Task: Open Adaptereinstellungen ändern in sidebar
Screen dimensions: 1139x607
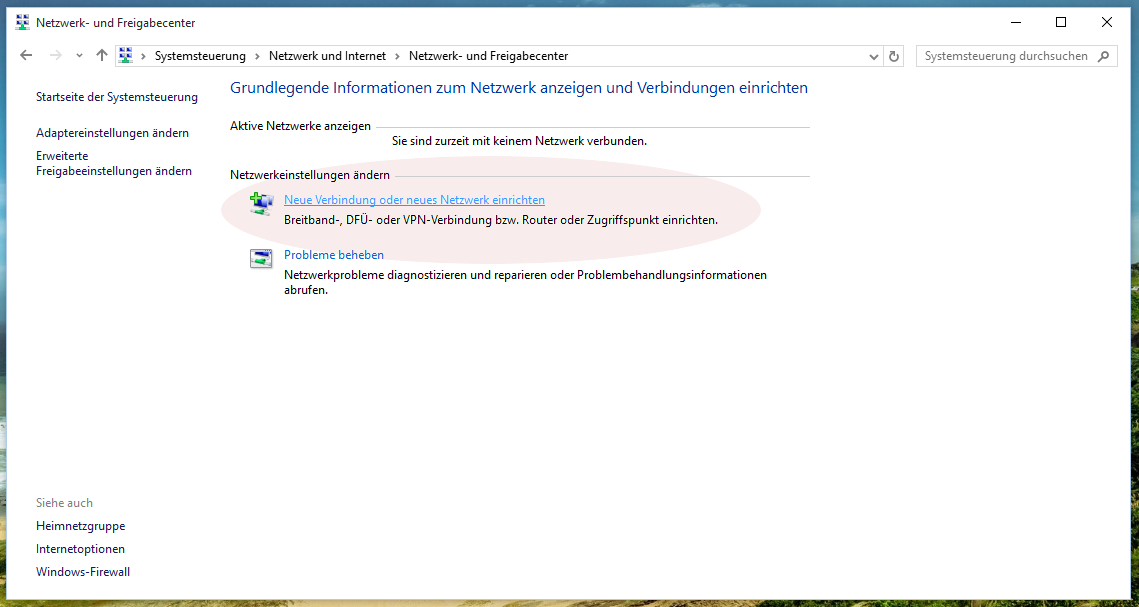Action: [112, 133]
